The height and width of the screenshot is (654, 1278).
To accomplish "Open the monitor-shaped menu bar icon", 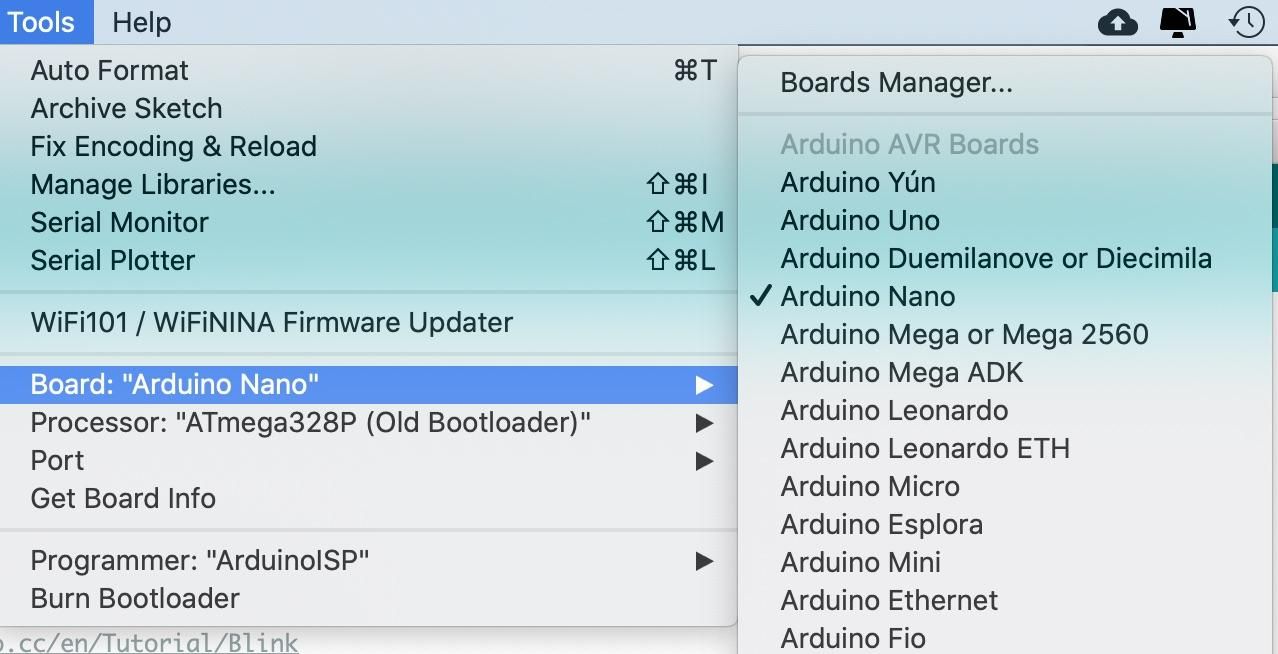I will point(1178,22).
